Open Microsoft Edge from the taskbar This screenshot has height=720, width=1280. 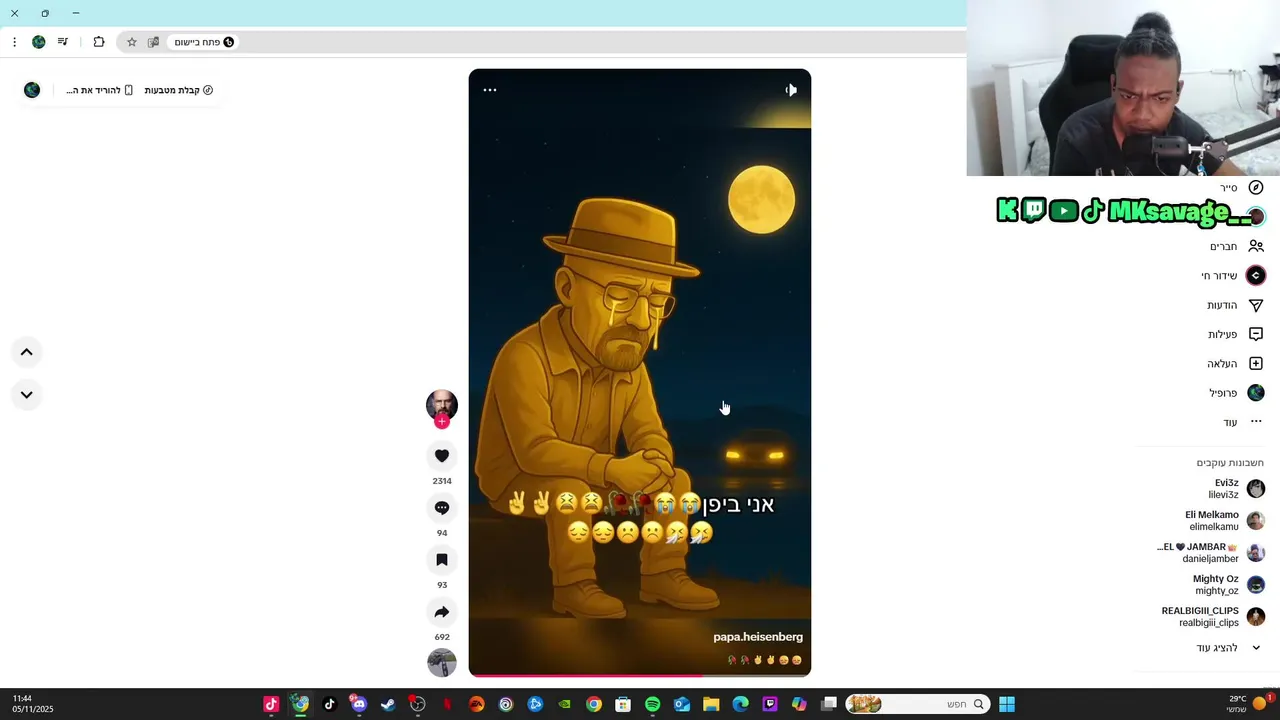740,705
